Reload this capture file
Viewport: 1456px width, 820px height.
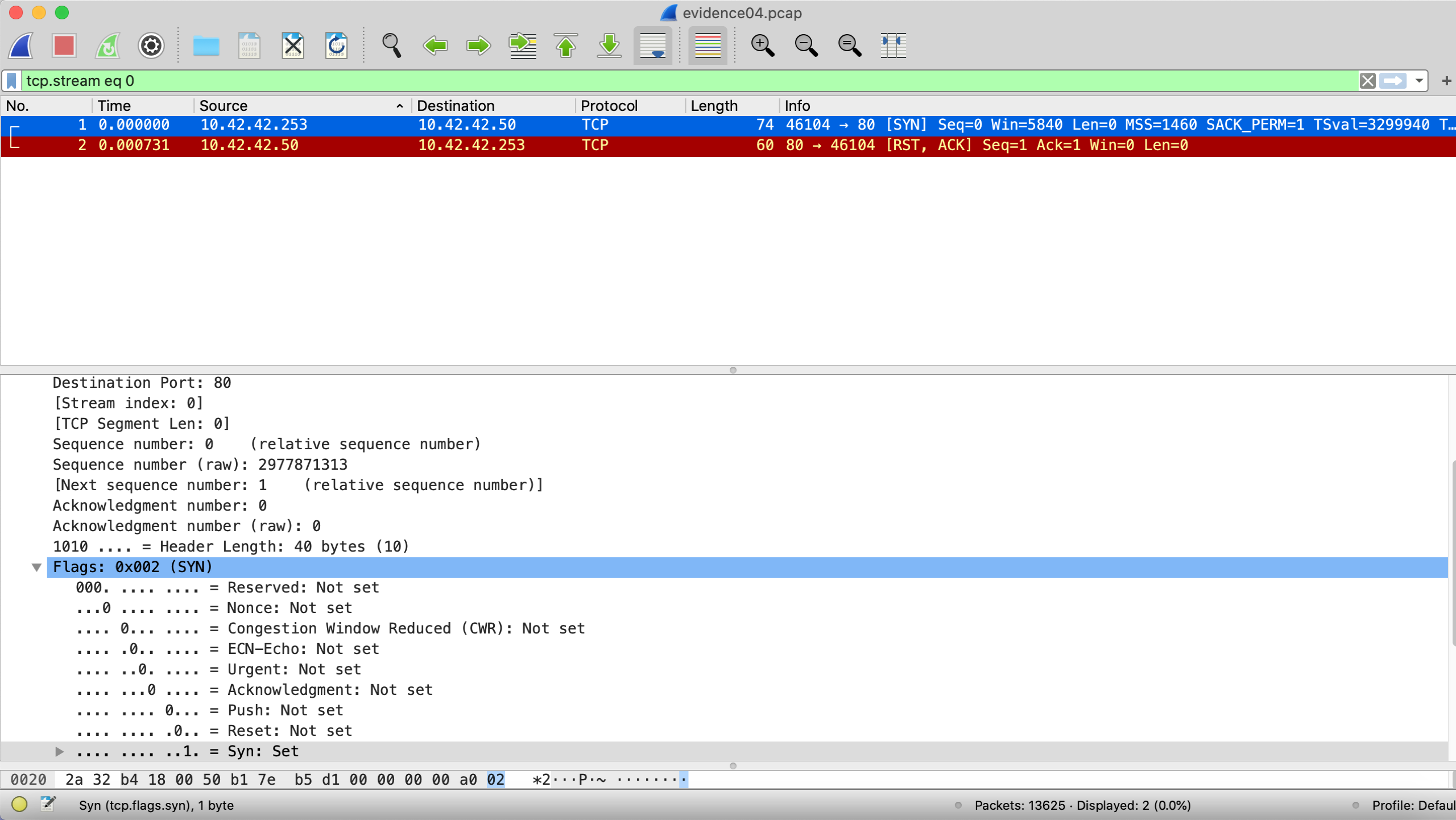[336, 45]
